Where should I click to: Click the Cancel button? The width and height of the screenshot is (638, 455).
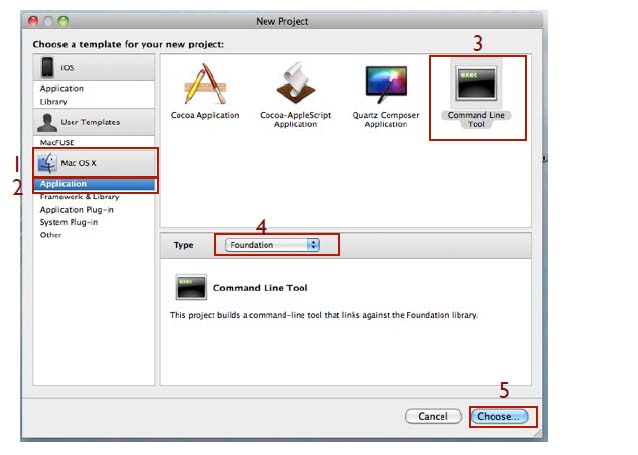(433, 416)
